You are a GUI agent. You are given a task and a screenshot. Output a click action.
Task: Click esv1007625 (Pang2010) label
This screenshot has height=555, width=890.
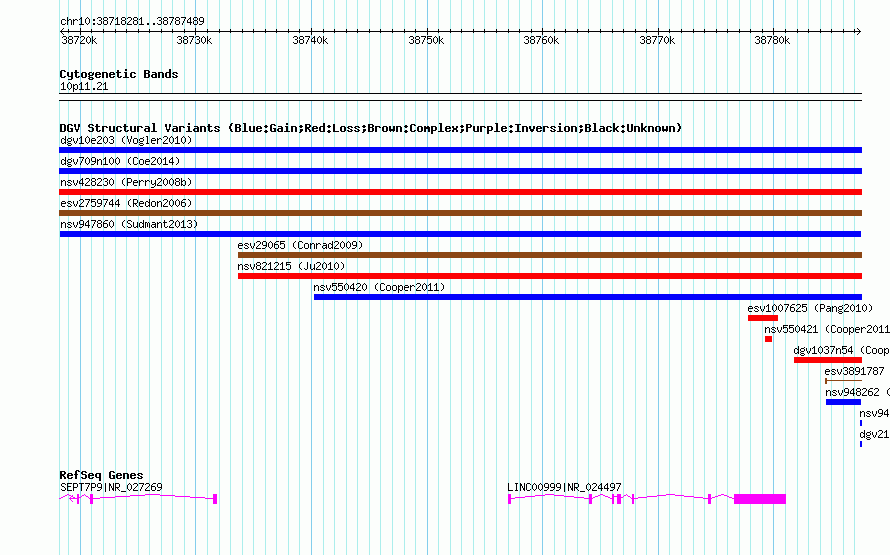point(810,308)
